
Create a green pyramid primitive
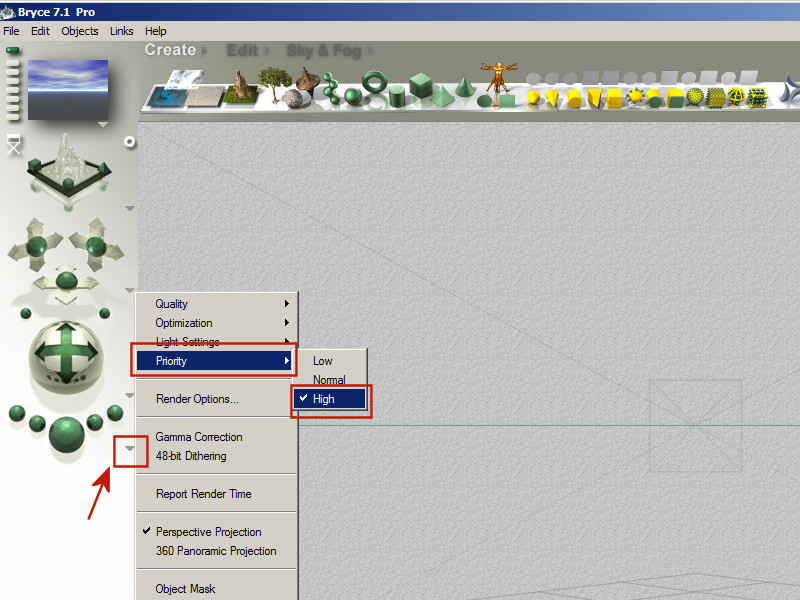click(x=442, y=96)
